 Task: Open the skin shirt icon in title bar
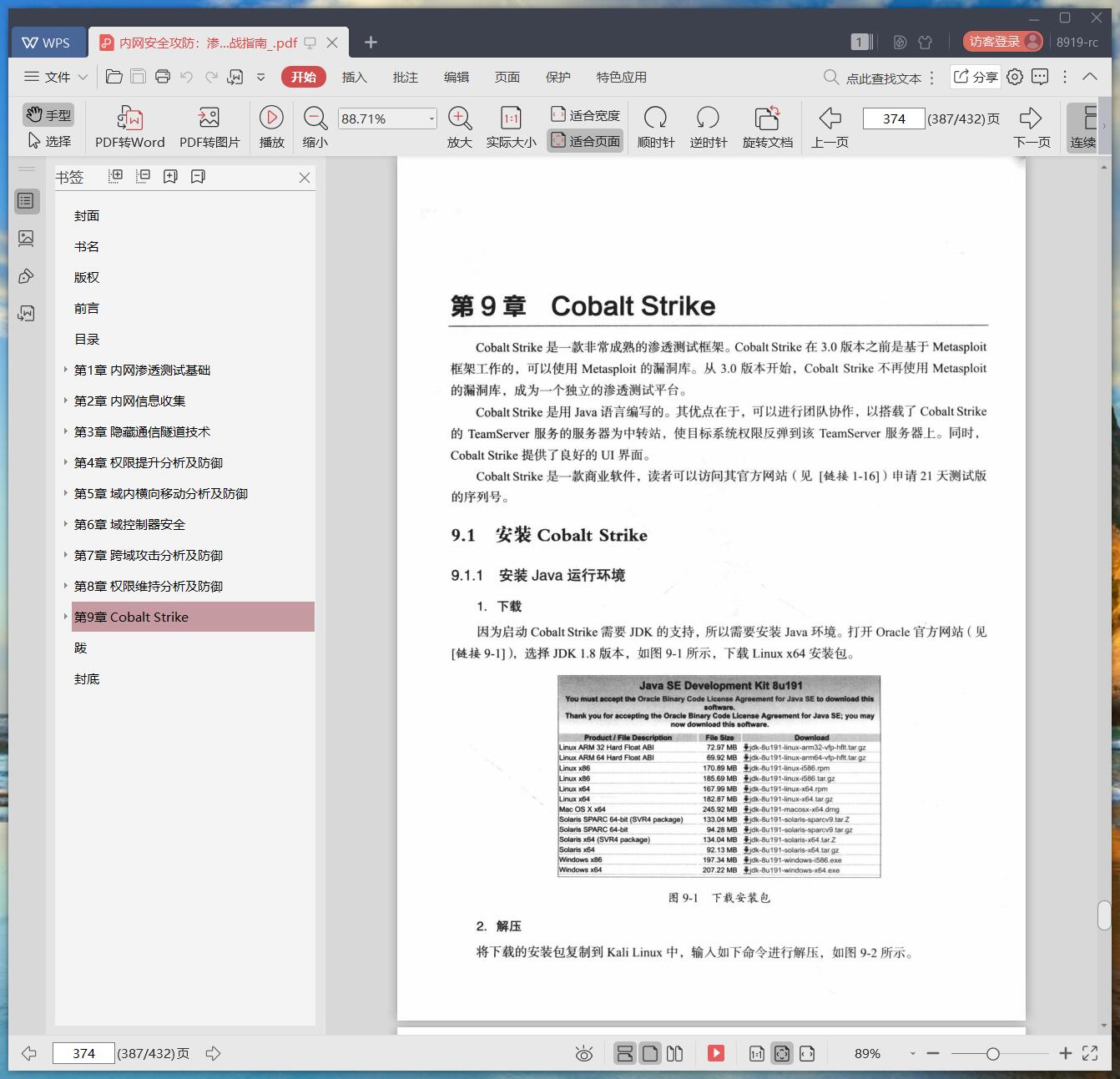[x=925, y=42]
